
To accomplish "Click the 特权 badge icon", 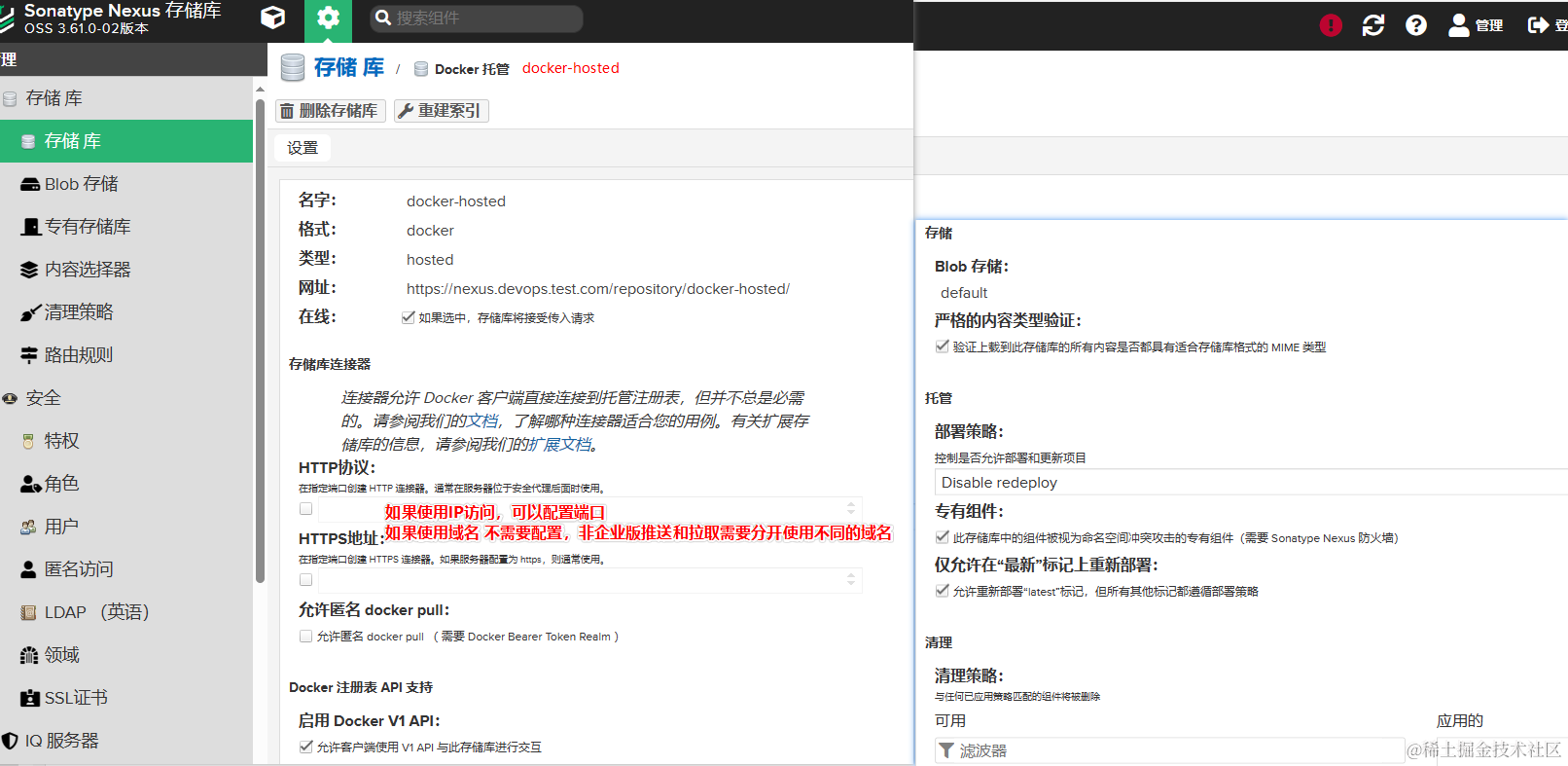I will 29,441.
